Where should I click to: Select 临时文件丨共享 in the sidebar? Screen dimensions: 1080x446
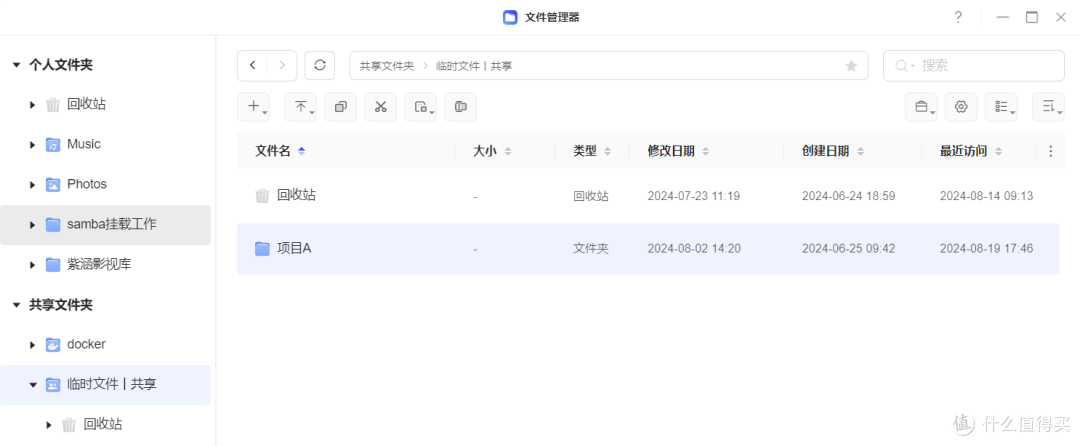[x=105, y=385]
